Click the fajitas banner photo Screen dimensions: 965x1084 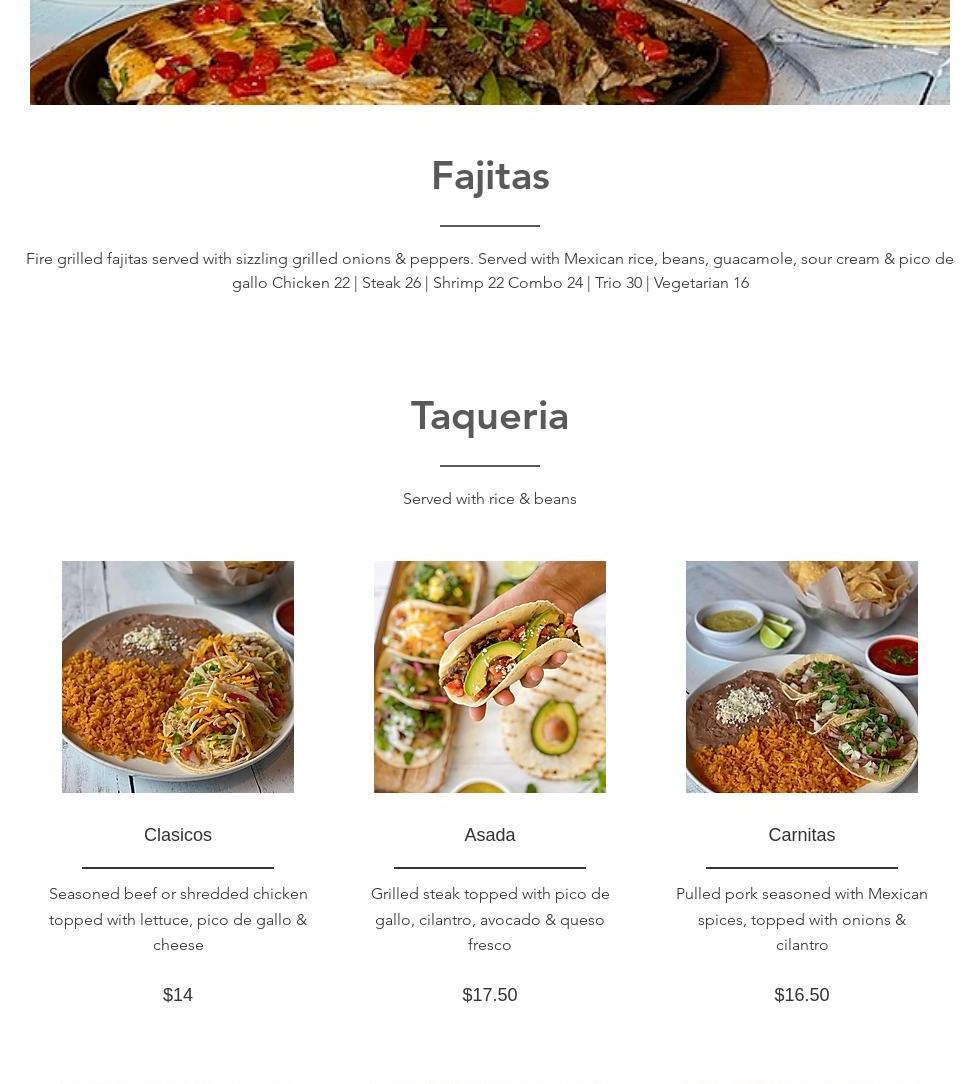point(489,52)
